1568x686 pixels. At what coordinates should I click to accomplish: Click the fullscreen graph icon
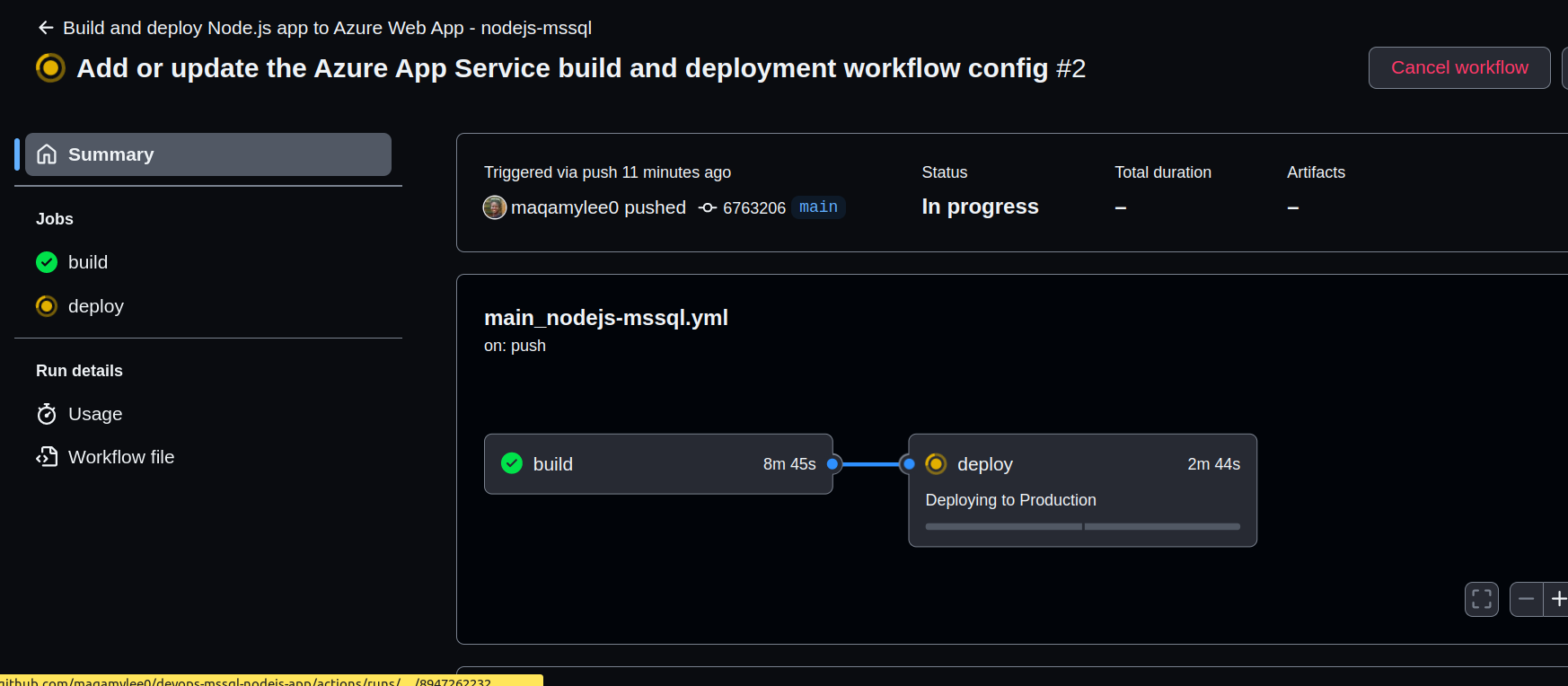point(1481,599)
